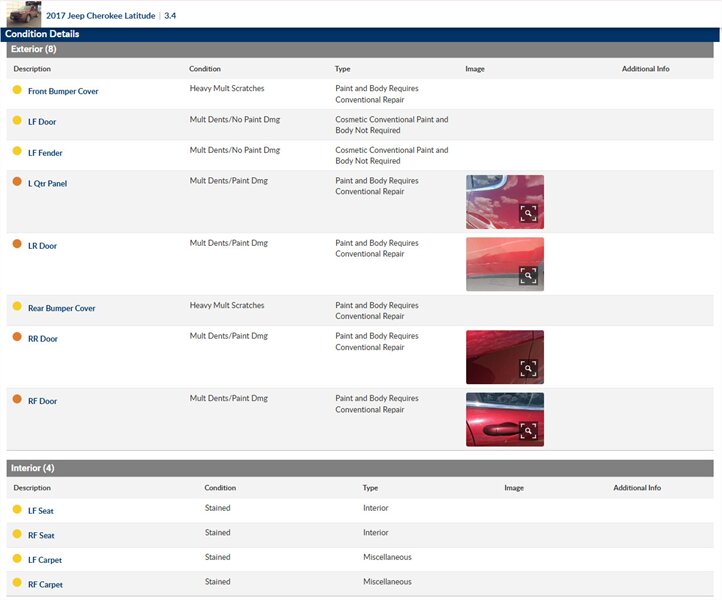Open the Front Bumper Cover item
This screenshot has height=600, width=722.
[x=63, y=92]
